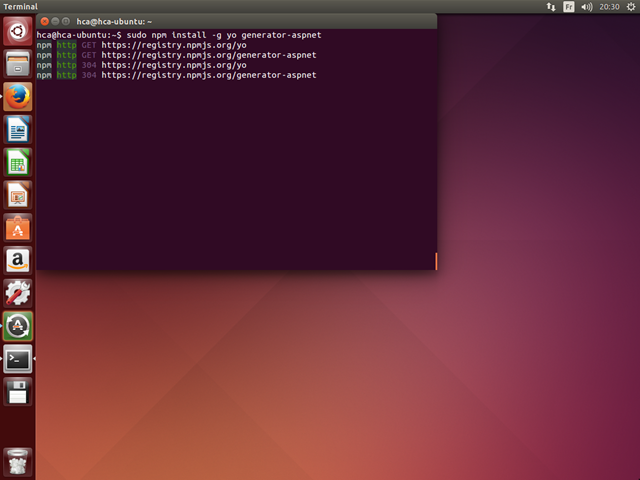This screenshot has height=480, width=640.
Task: Open the Files manager from launcher
Action: pyautogui.click(x=18, y=64)
